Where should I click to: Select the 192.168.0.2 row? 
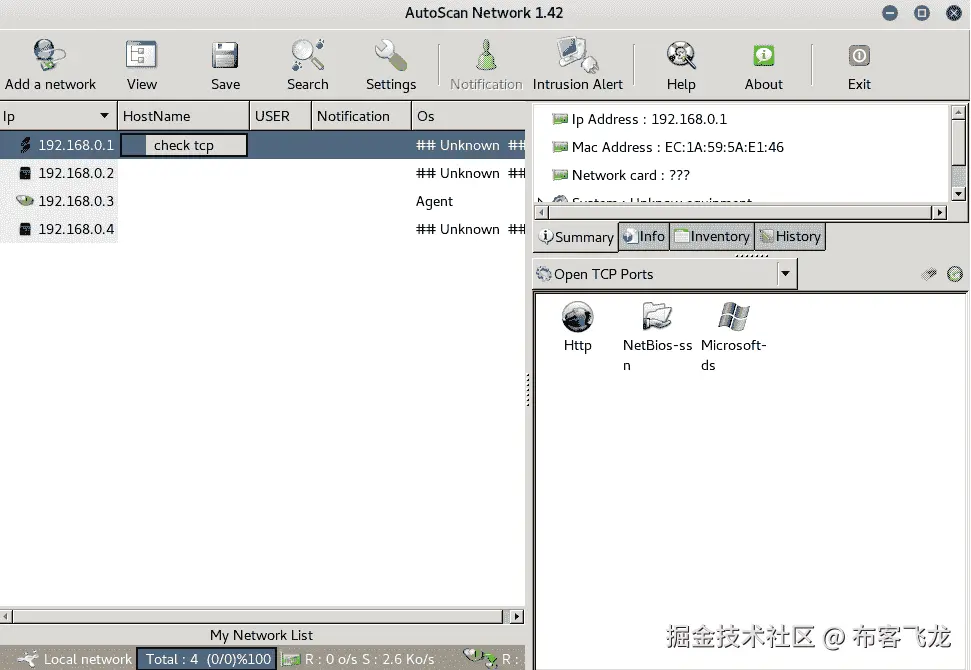[x=263, y=173]
